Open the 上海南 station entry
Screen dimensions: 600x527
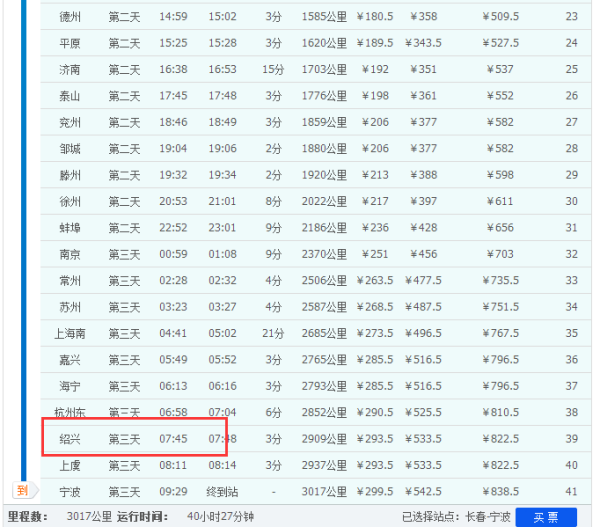click(70, 333)
